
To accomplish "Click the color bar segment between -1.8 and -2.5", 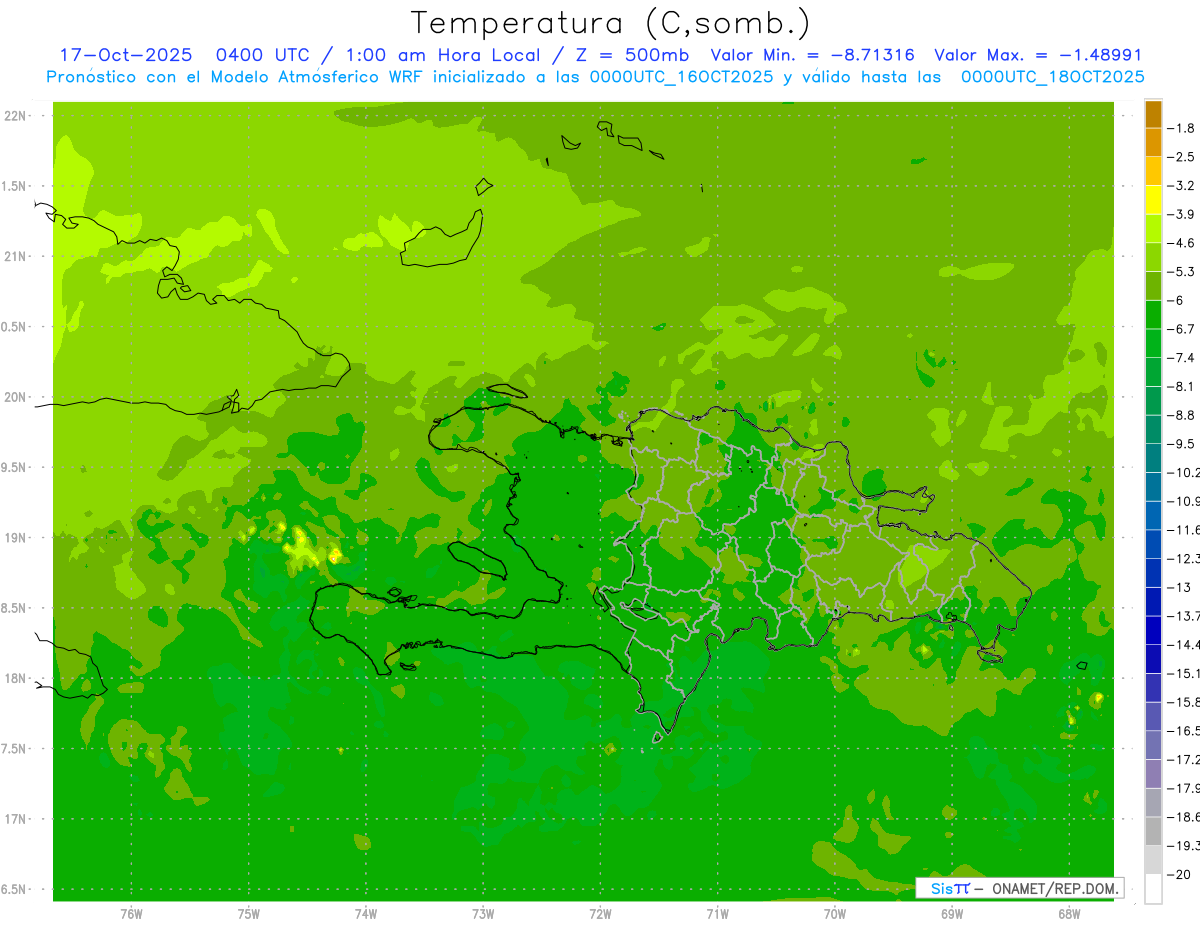I will click(x=1153, y=142).
